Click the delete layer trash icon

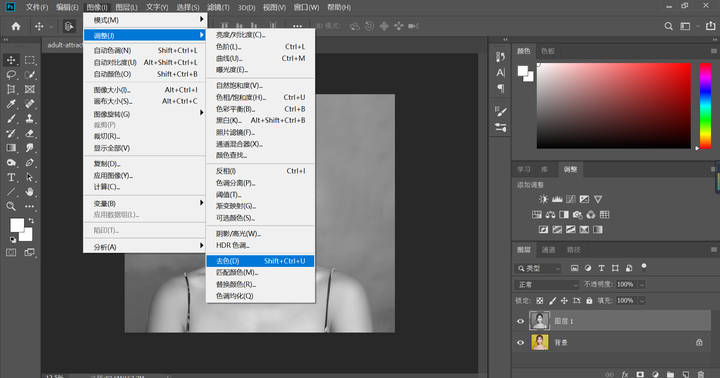point(701,374)
